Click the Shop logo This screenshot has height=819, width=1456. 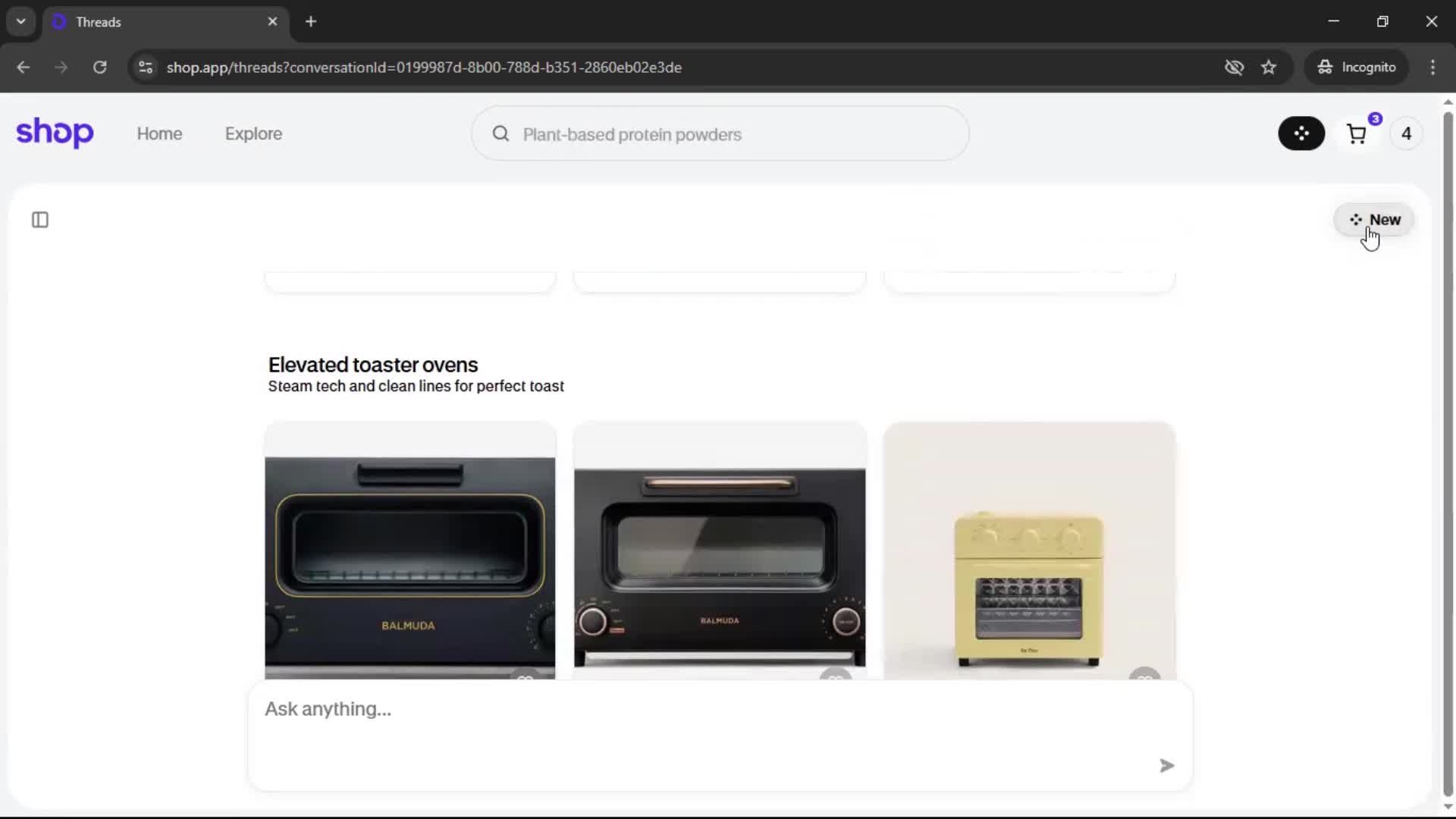[x=55, y=133]
